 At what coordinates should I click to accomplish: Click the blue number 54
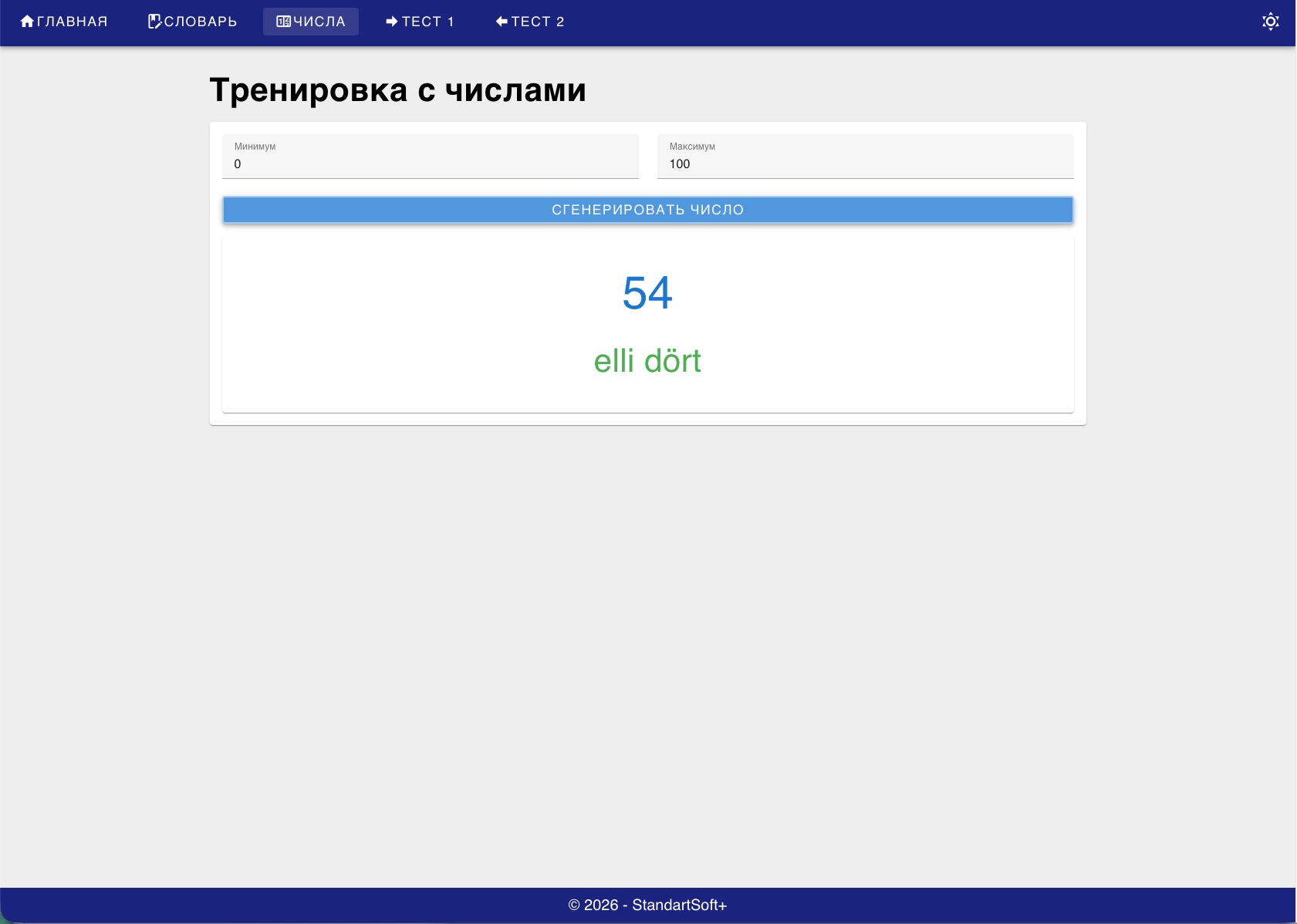pyautogui.click(x=648, y=295)
